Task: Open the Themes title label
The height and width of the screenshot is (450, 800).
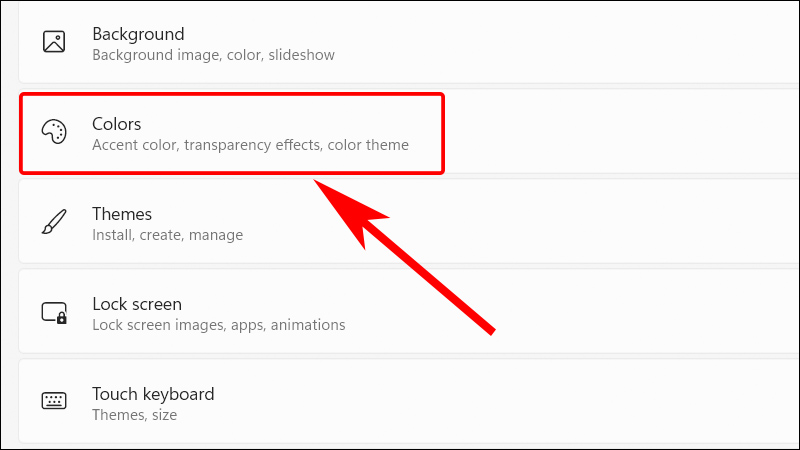Action: pos(122,214)
